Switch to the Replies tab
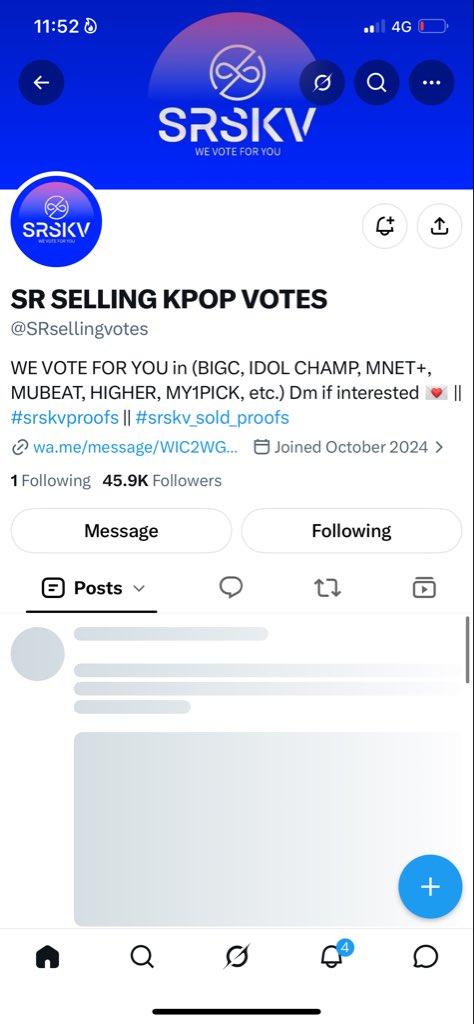474x1024 pixels. click(x=230, y=588)
